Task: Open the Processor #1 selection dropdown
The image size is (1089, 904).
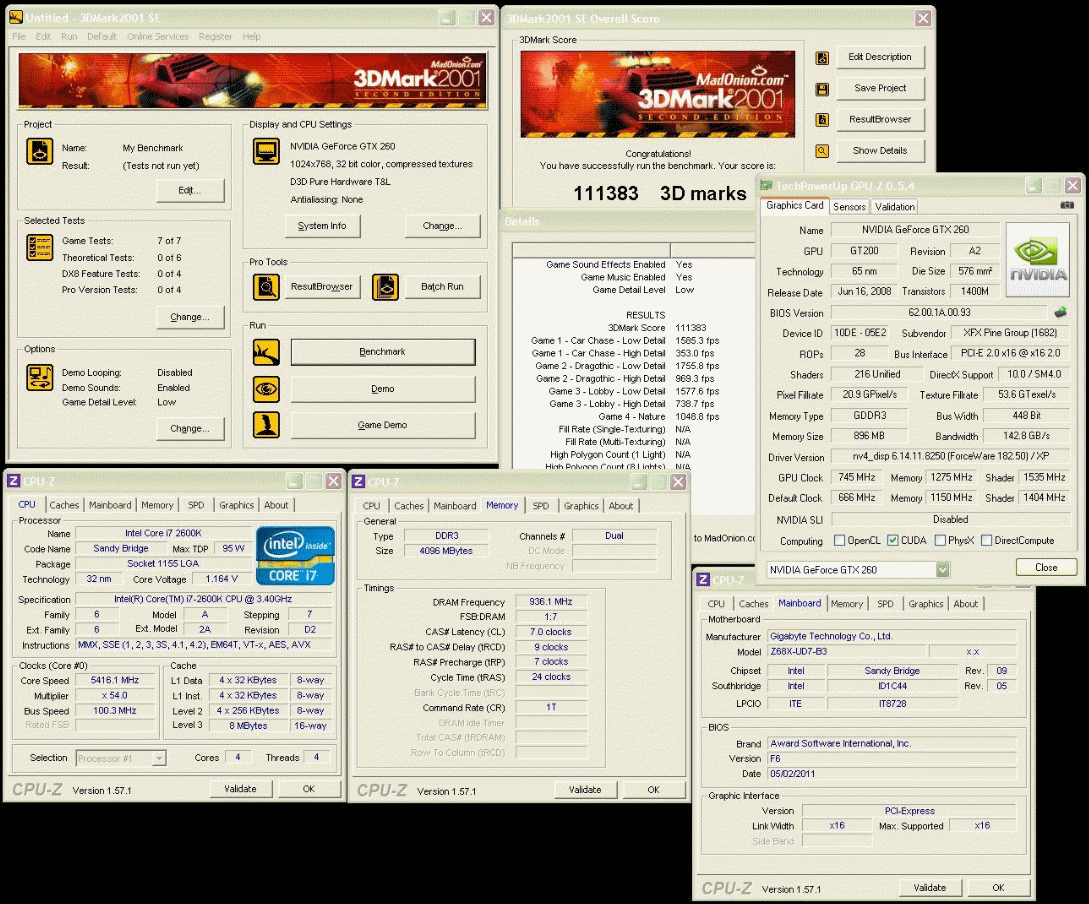Action: tap(159, 758)
